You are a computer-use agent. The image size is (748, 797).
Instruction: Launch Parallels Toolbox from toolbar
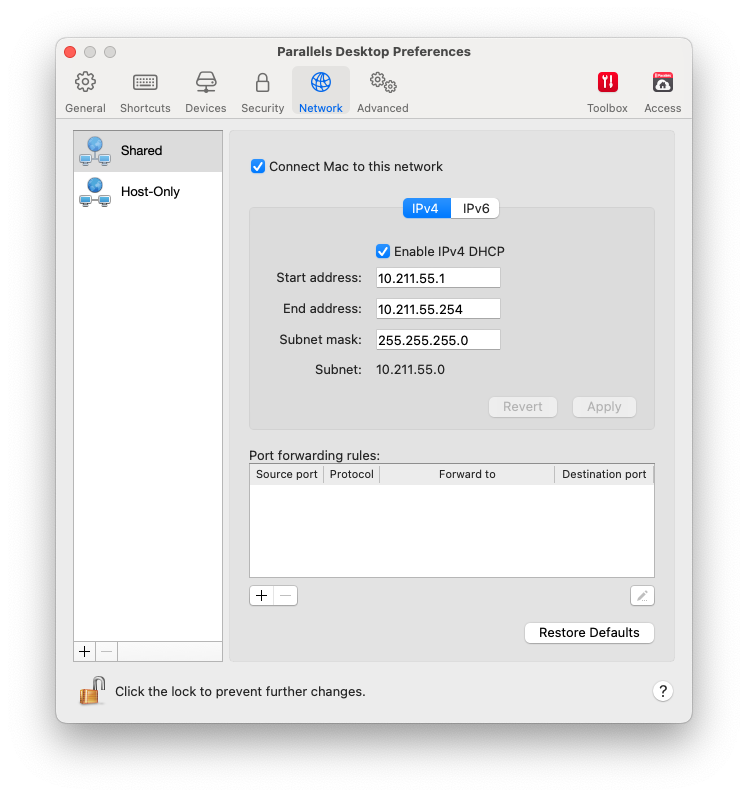click(607, 91)
